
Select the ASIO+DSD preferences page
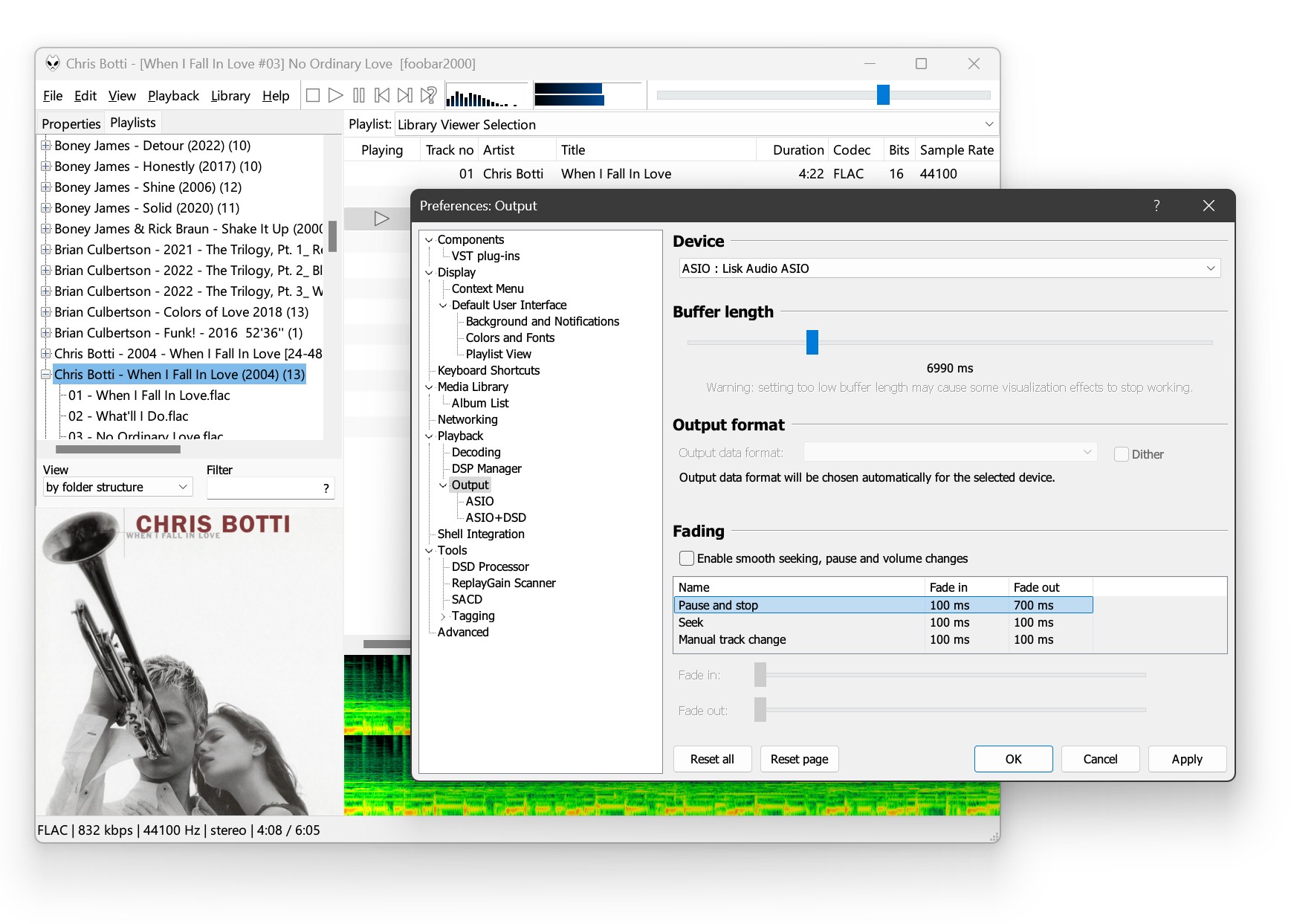[x=496, y=518]
